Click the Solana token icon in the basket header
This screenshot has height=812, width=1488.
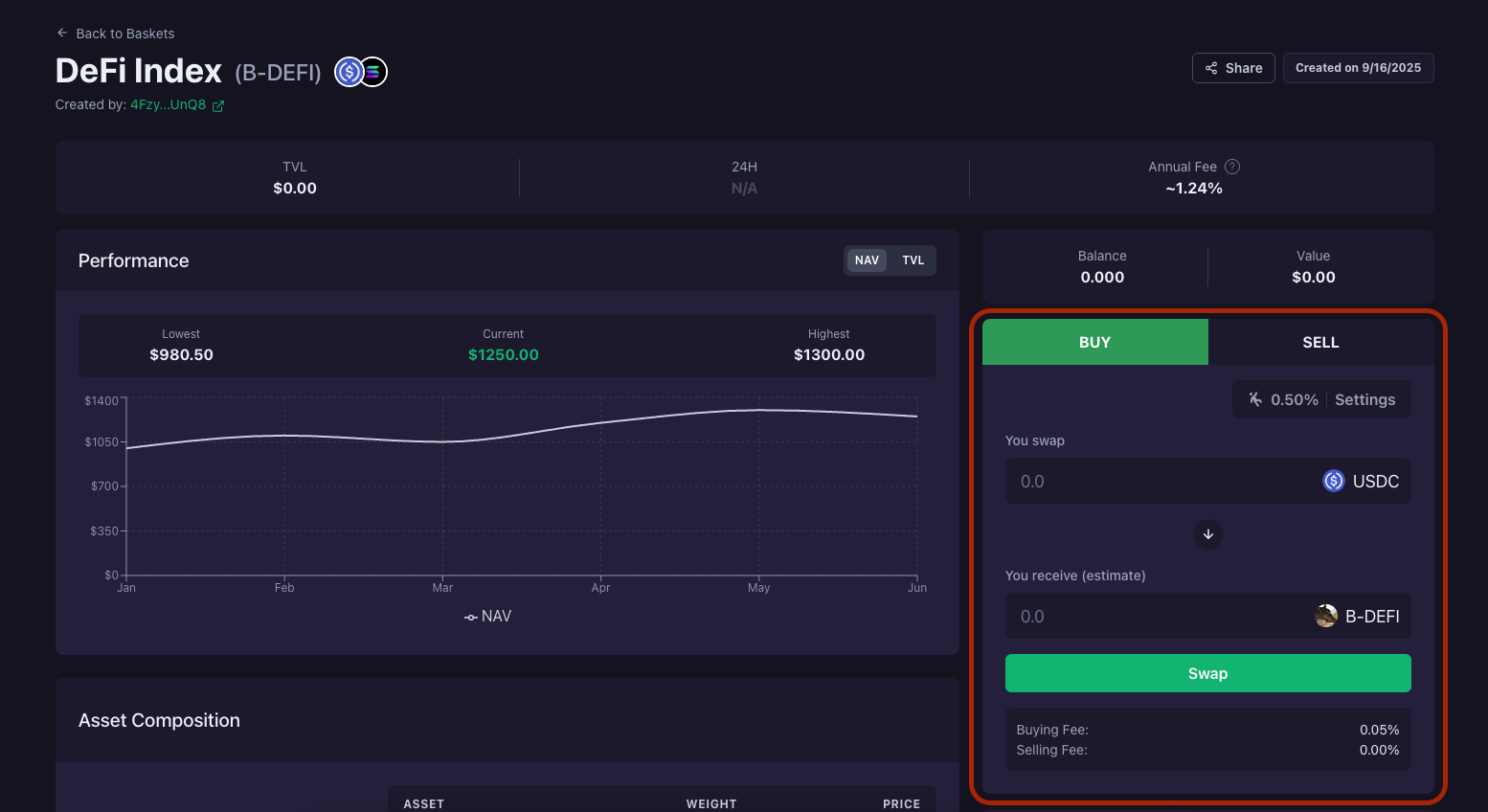tap(373, 72)
